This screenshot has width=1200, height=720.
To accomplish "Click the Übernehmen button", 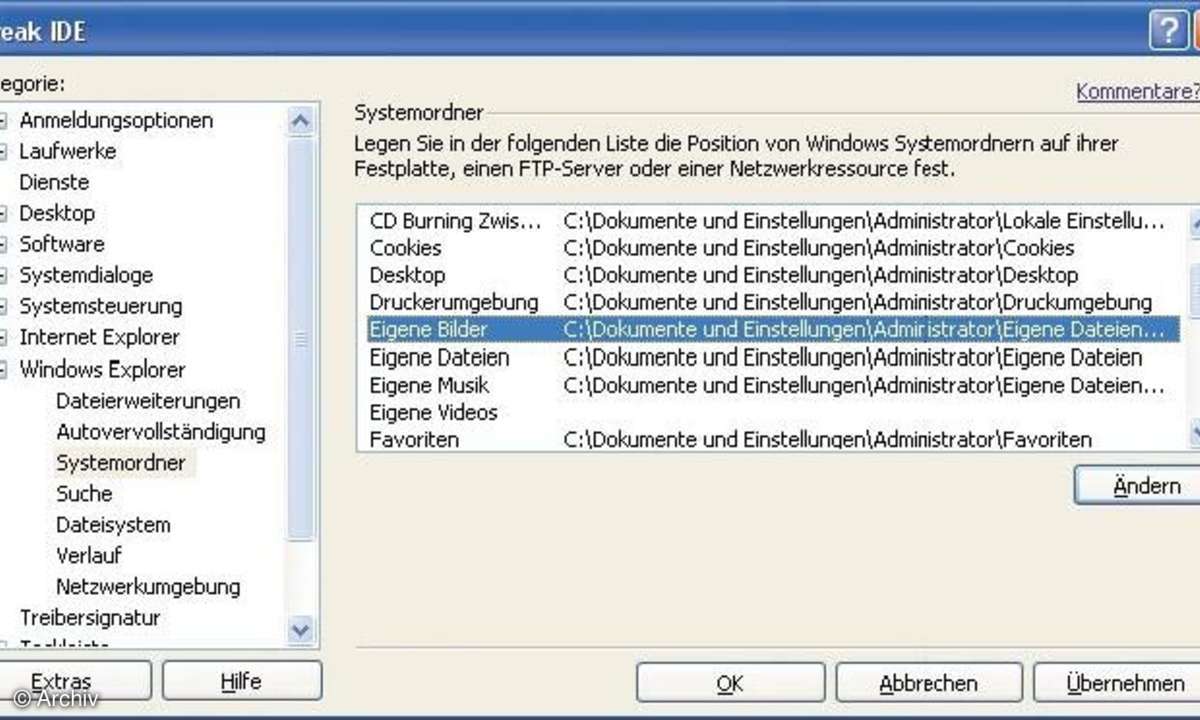I will tap(1118, 684).
